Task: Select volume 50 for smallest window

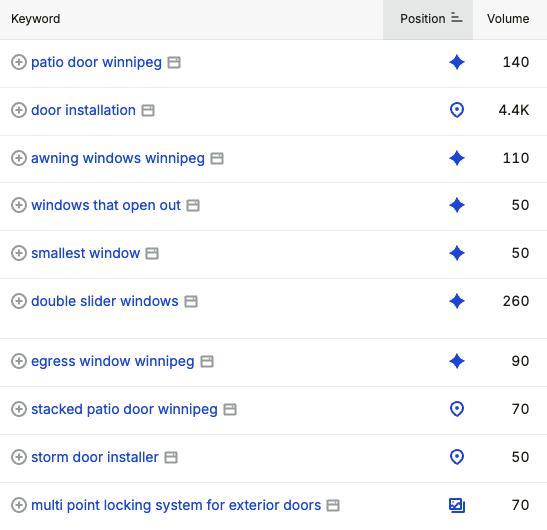Action: point(520,253)
